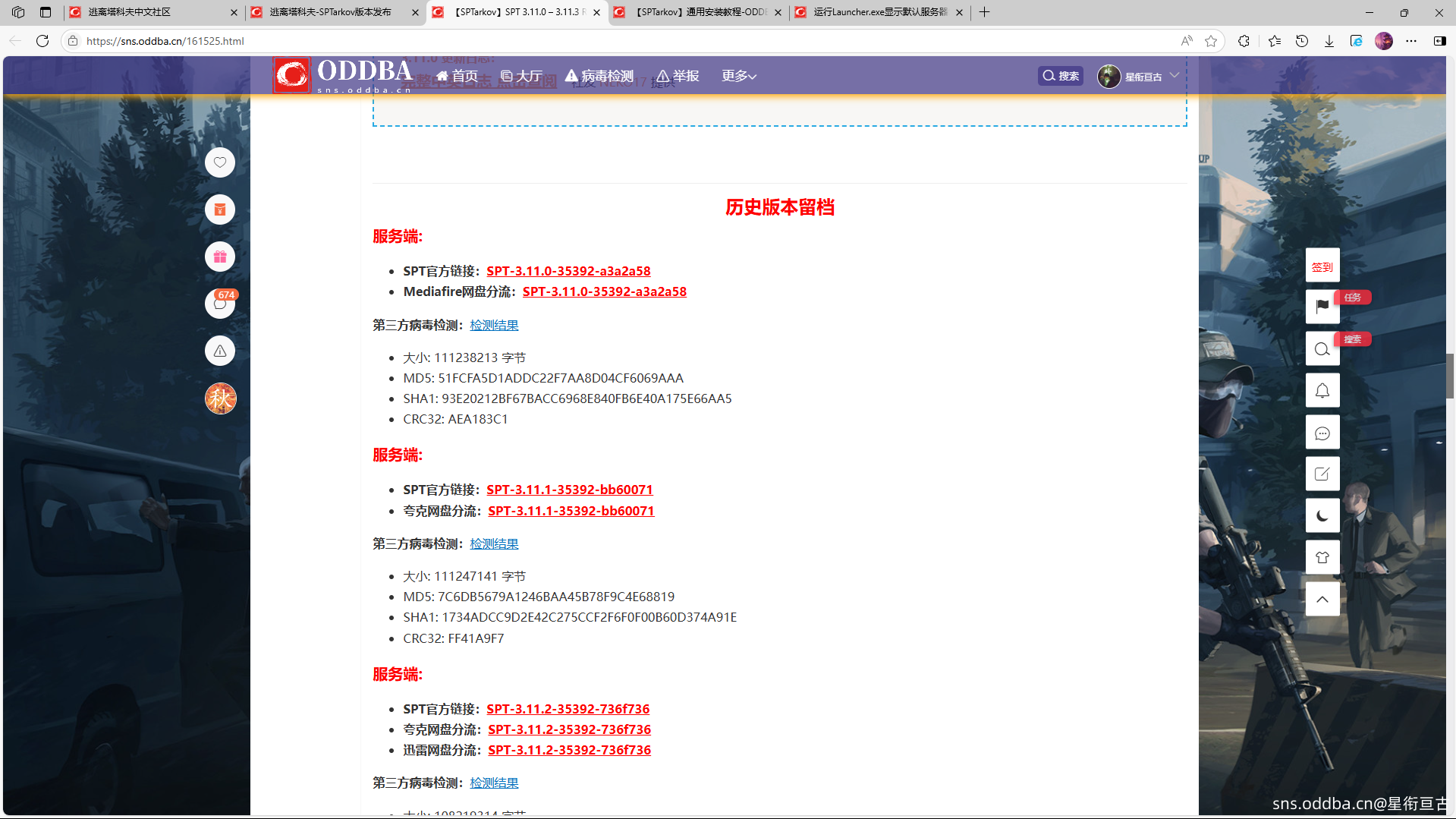Open 检测结果 link under 3.11.0 section
Screen dimensions: 1456x819
(x=494, y=325)
